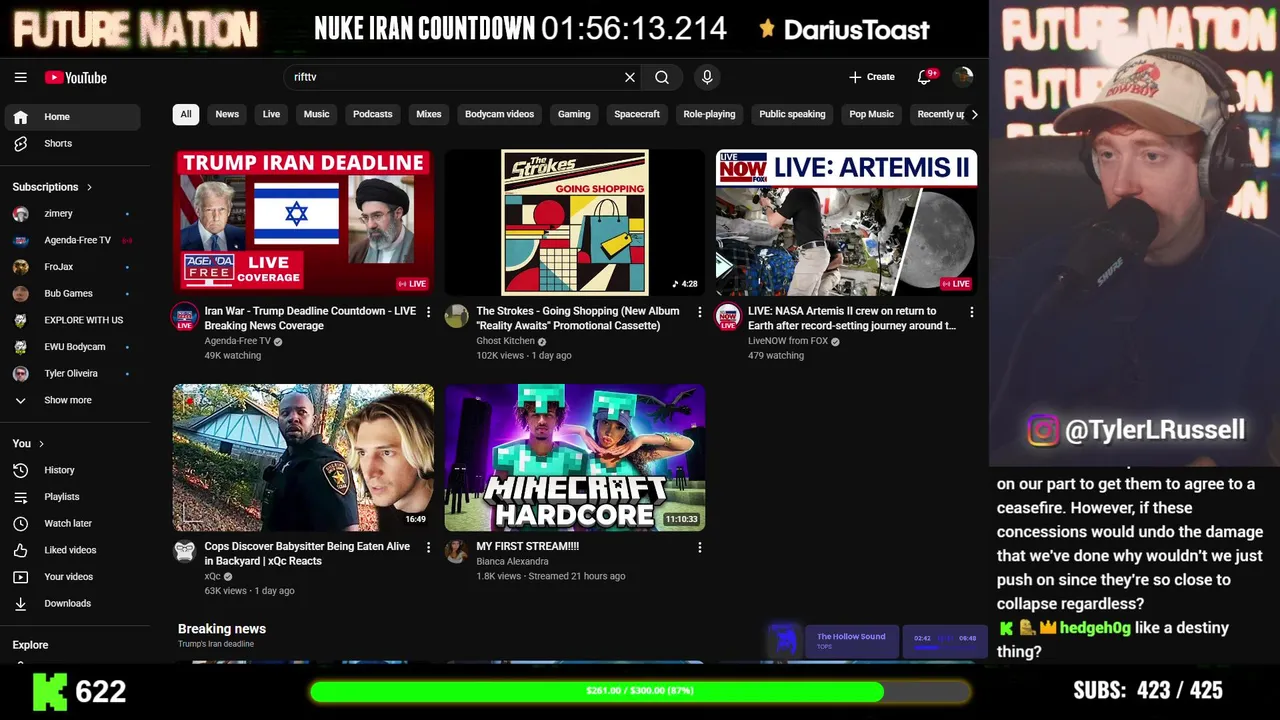Open the EXPLORE WITH US subscription
1280x720 pixels.
[72, 320]
